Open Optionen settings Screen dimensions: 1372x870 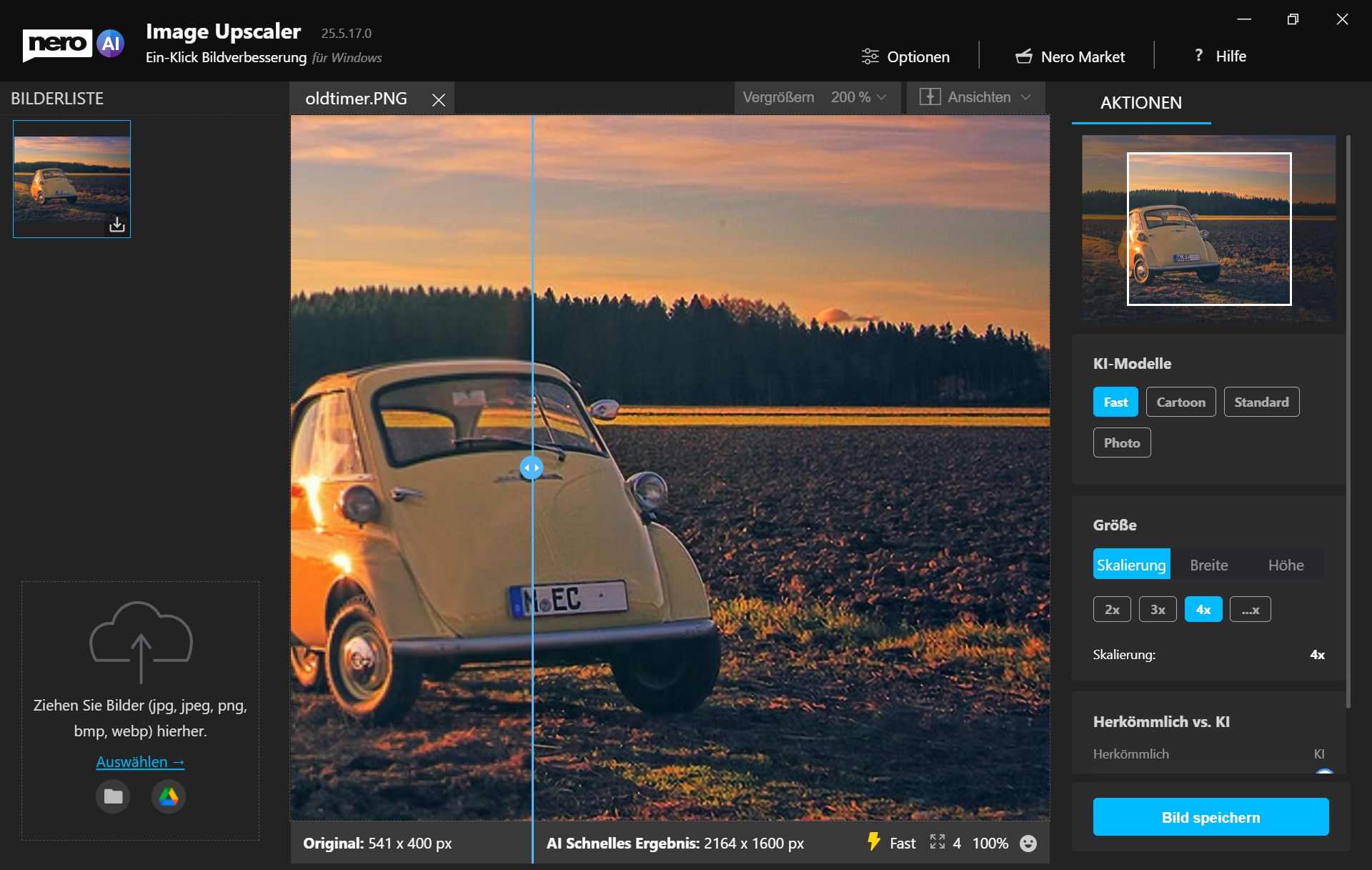coord(905,56)
